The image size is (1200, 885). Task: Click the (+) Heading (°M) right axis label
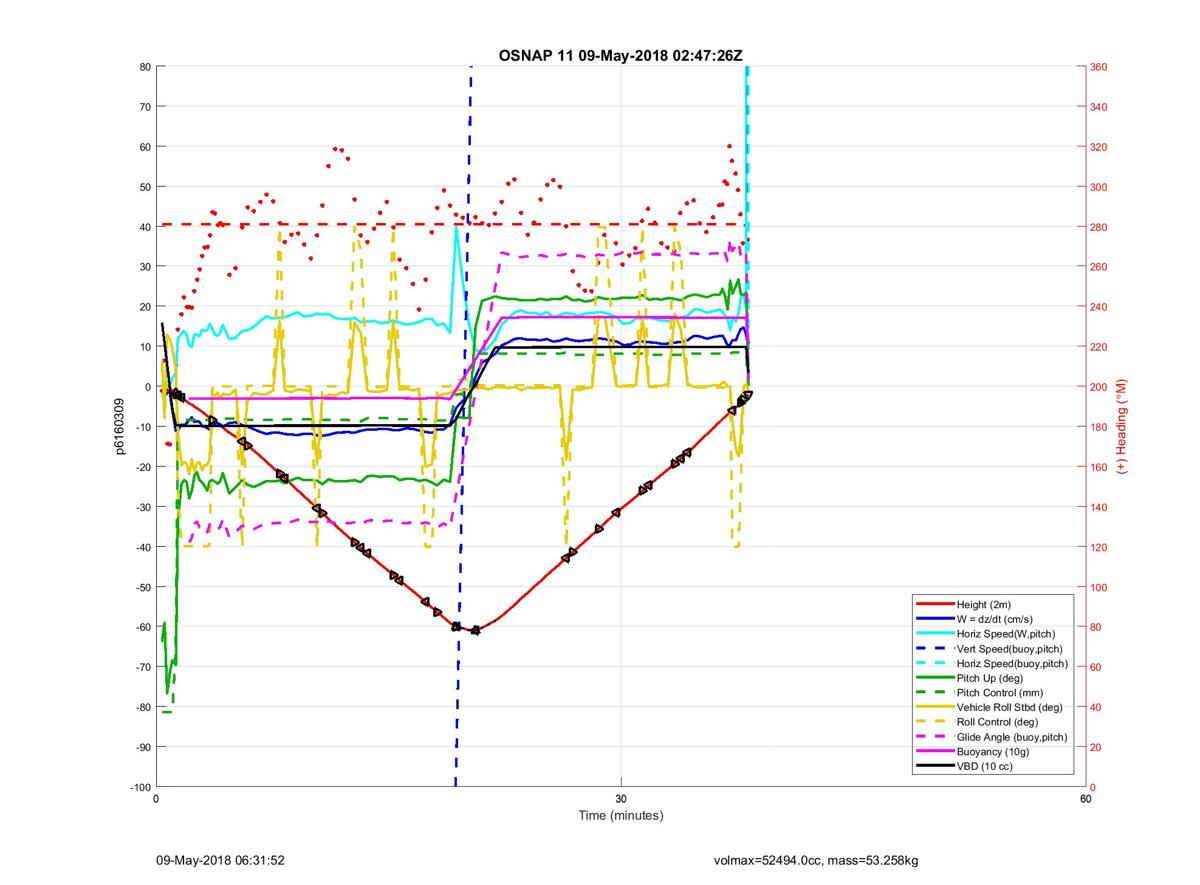(x=1121, y=427)
